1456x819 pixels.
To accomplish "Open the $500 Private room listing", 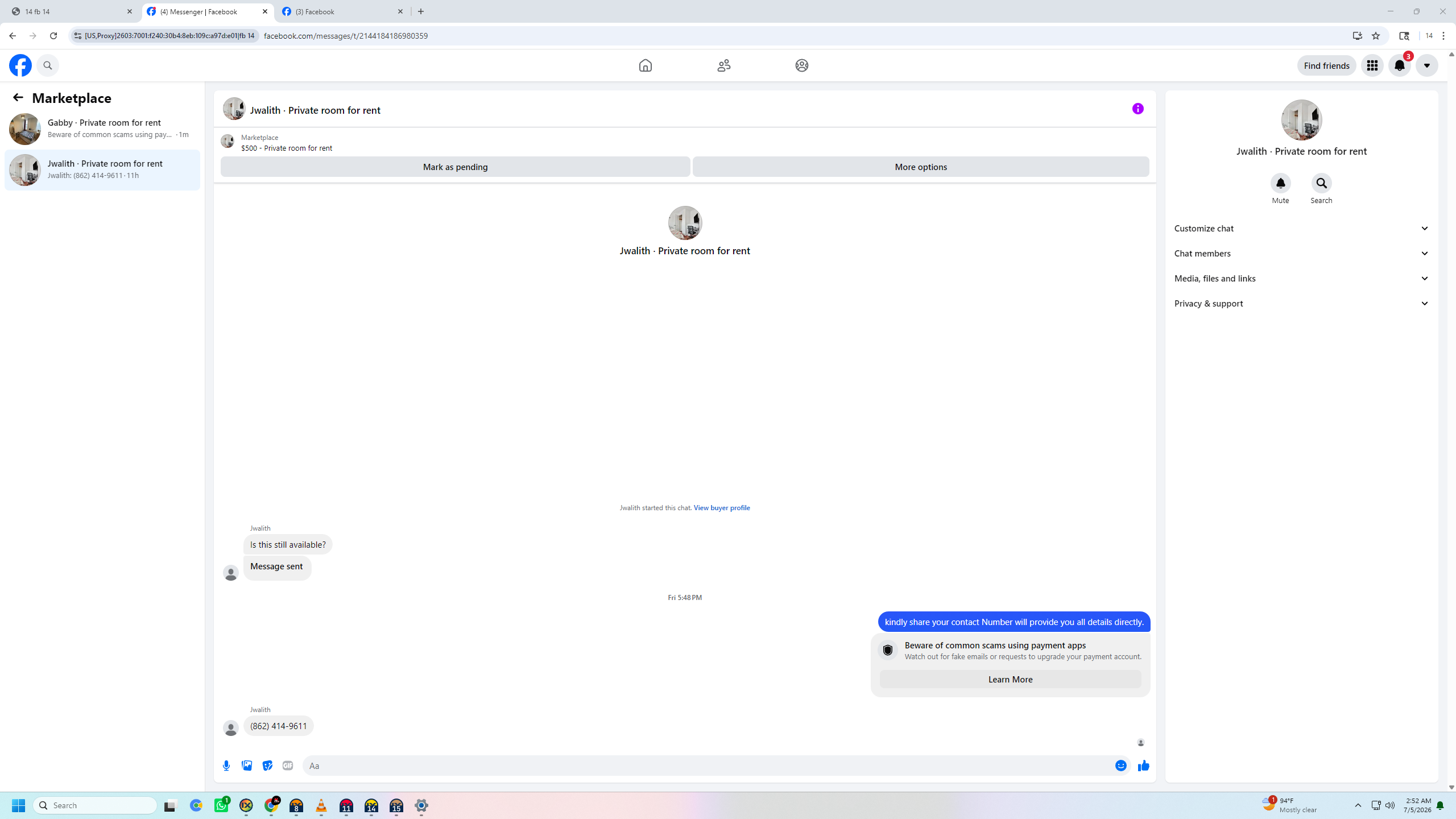I will tap(286, 148).
